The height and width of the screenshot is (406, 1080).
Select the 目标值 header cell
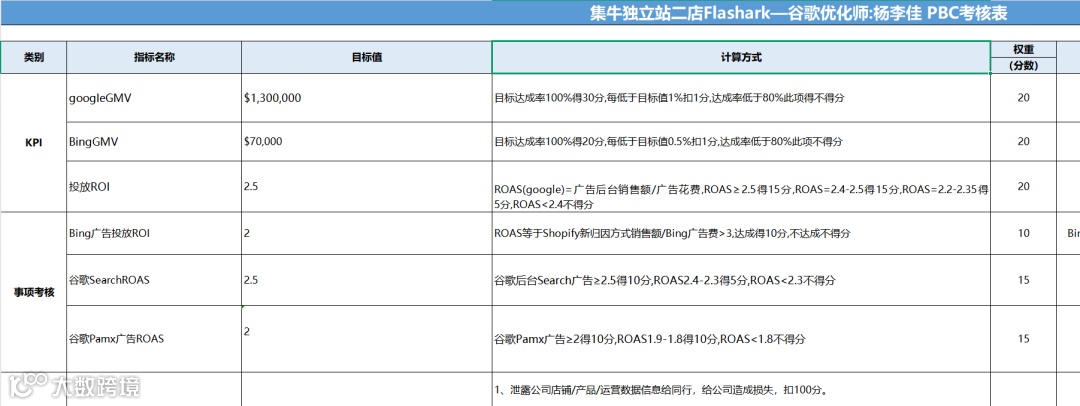pyautogui.click(x=366, y=58)
